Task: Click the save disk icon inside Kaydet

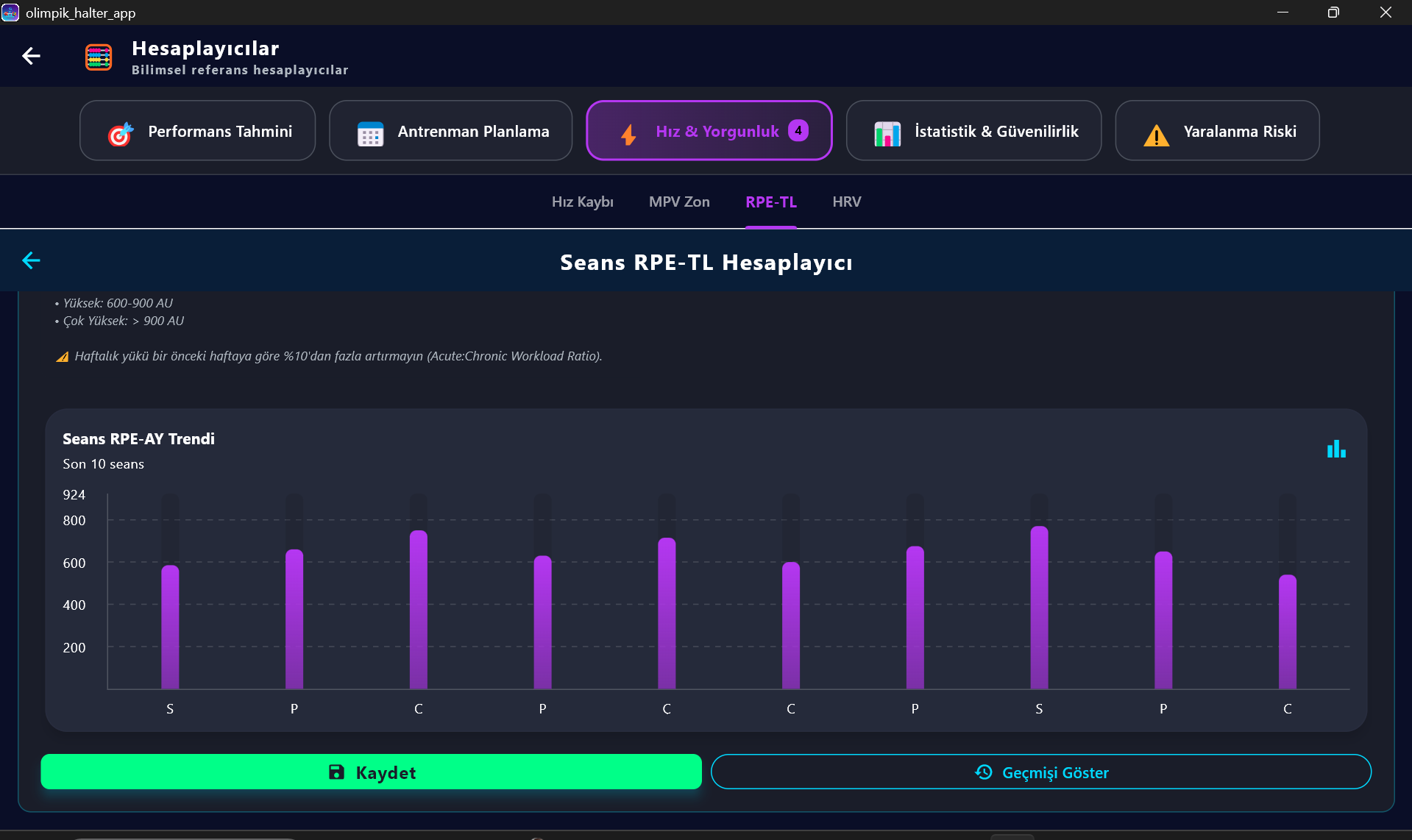Action: [337, 772]
